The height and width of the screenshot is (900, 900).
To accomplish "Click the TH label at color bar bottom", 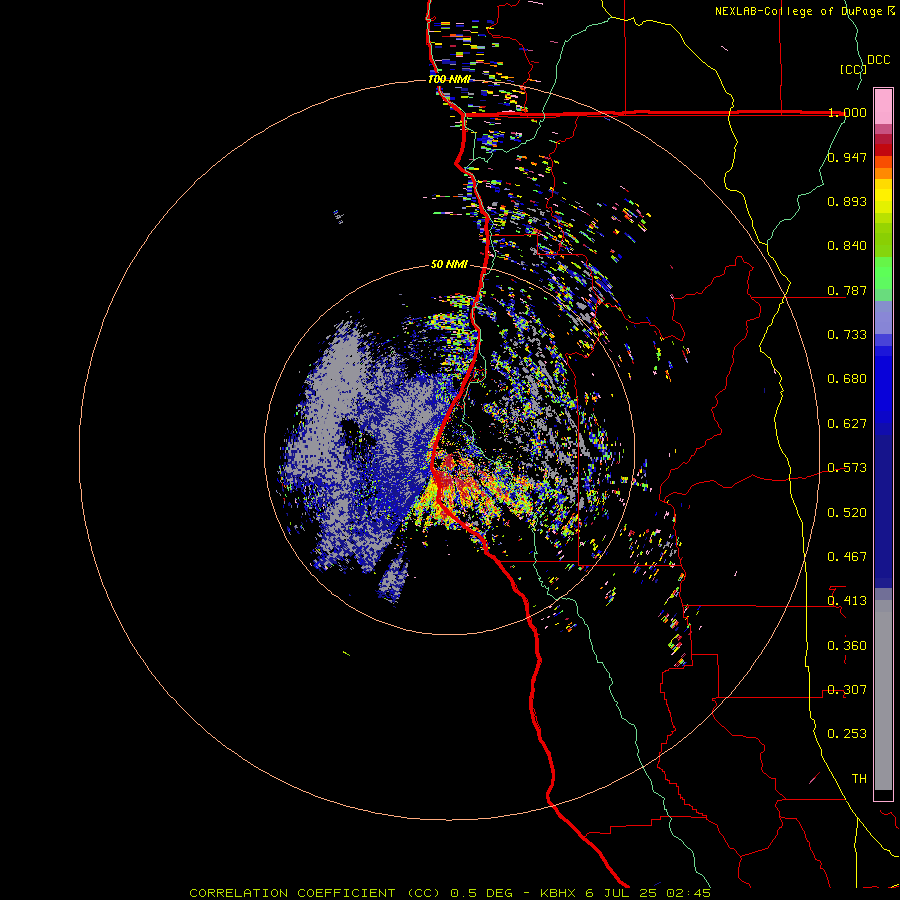I will pos(859,779).
